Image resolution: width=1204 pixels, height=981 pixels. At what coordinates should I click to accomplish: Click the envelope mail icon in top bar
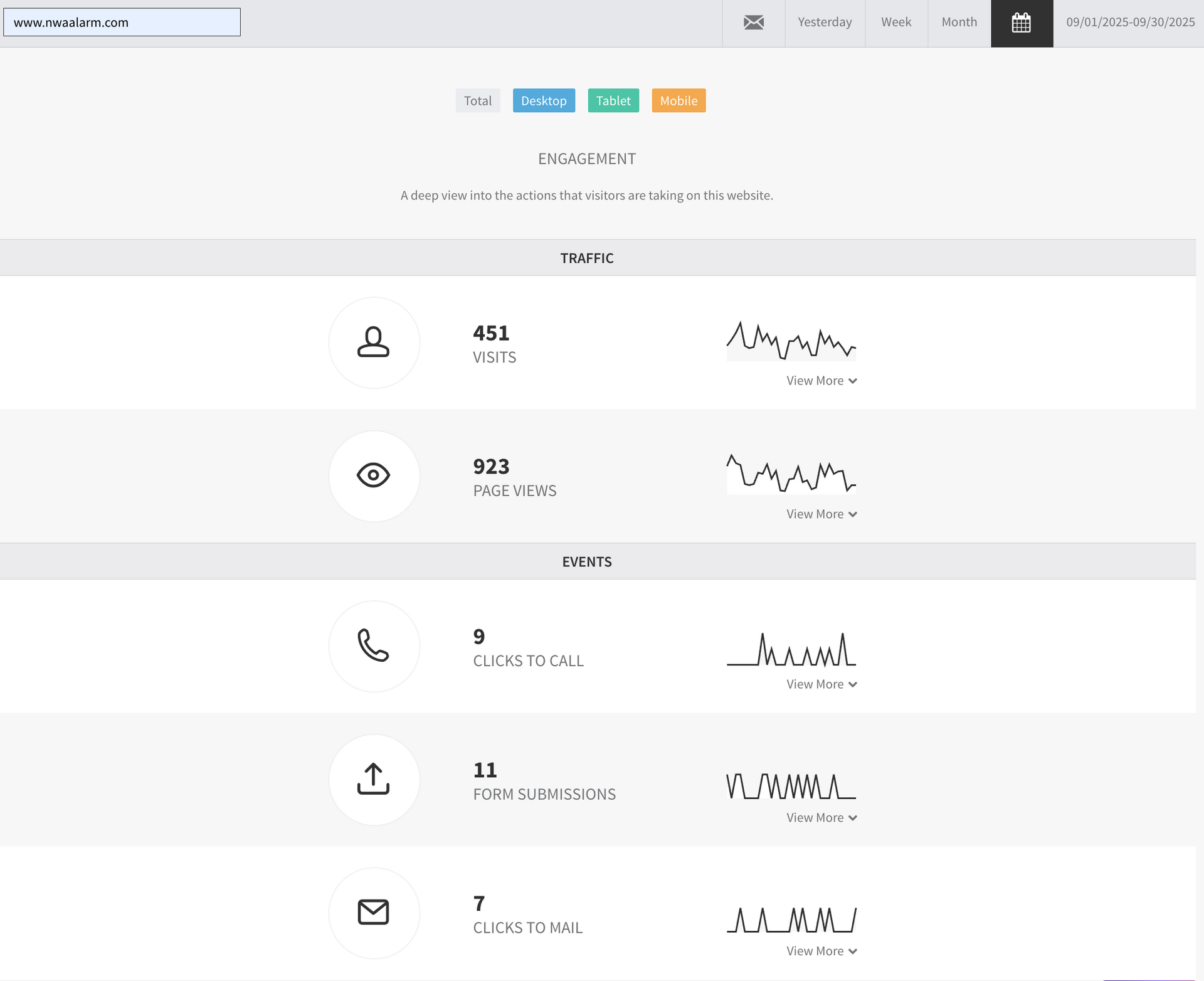coord(753,23)
